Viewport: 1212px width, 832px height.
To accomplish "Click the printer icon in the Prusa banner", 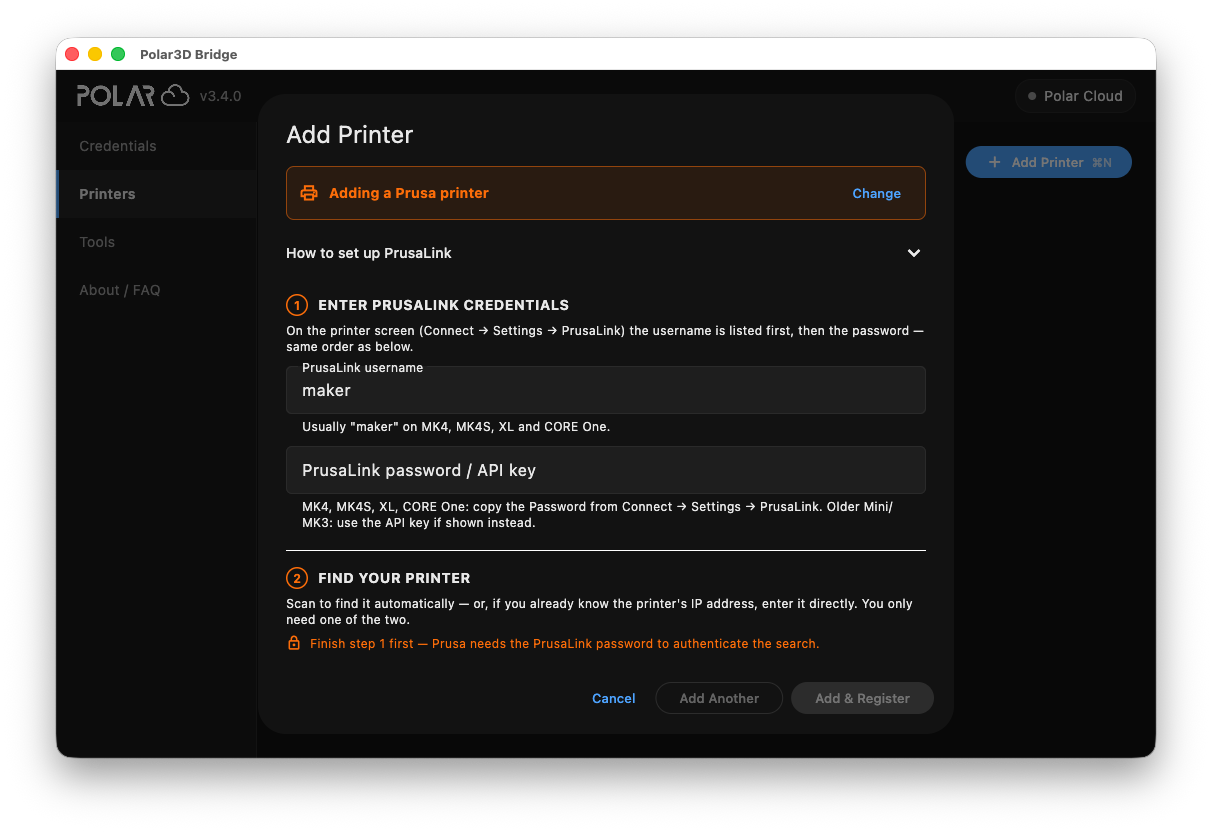I will [x=309, y=193].
